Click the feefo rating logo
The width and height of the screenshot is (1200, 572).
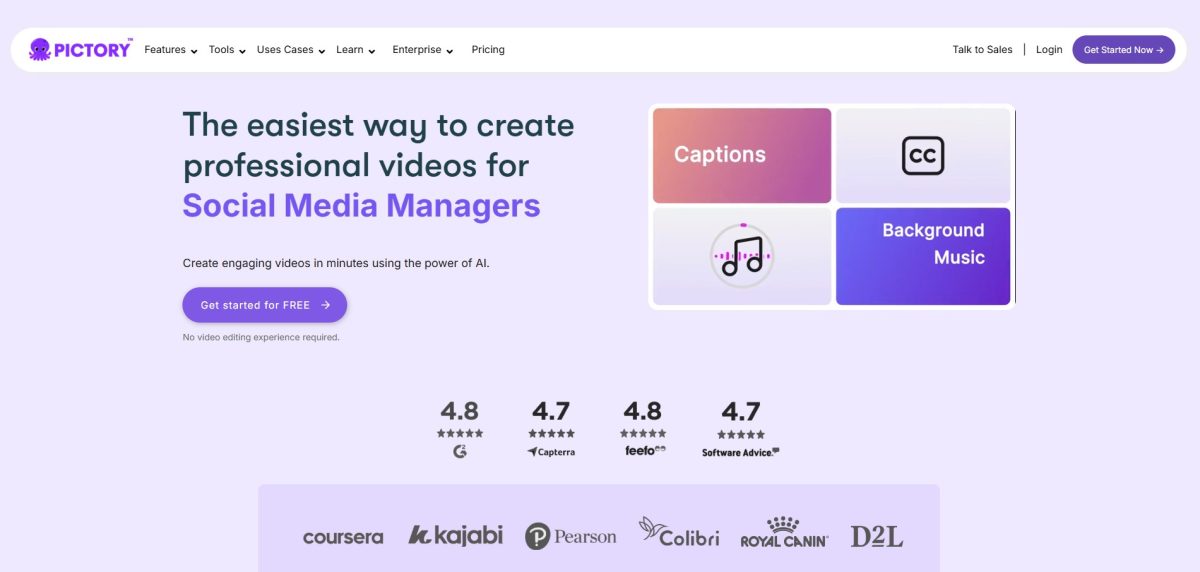coord(645,451)
